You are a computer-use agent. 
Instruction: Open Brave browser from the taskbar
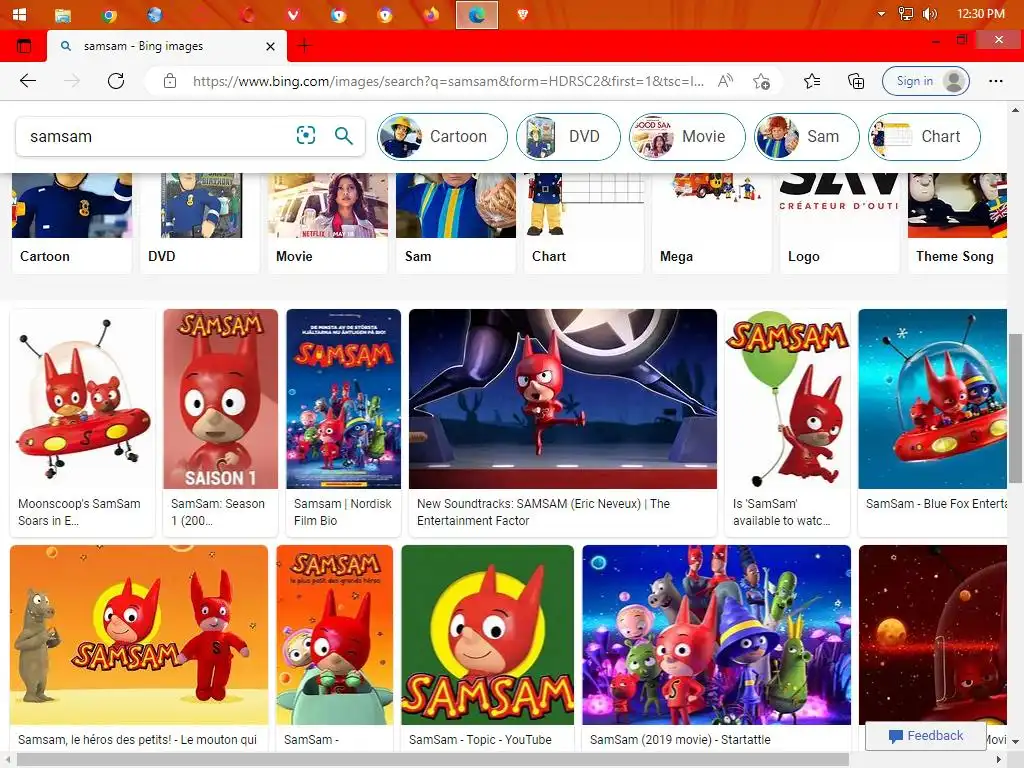tap(522, 14)
